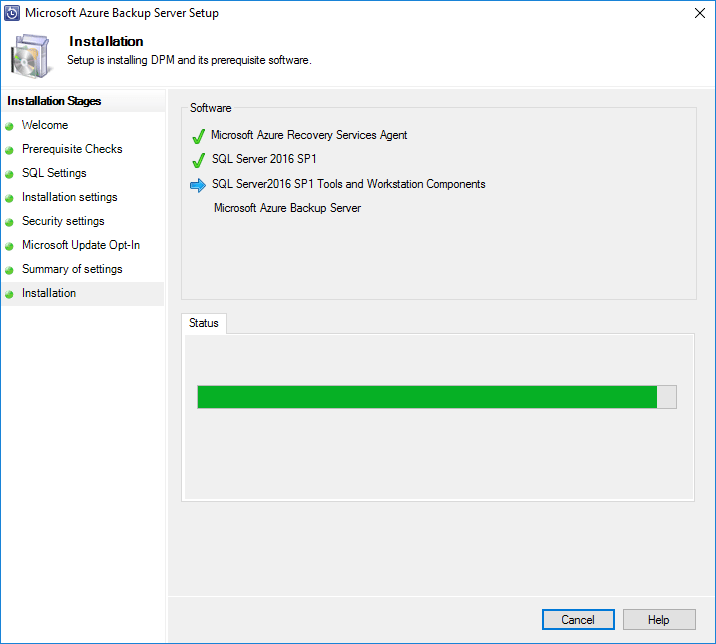The height and width of the screenshot is (644, 716).
Task: Click the bold 'Installation' page heading
Action: pos(106,42)
